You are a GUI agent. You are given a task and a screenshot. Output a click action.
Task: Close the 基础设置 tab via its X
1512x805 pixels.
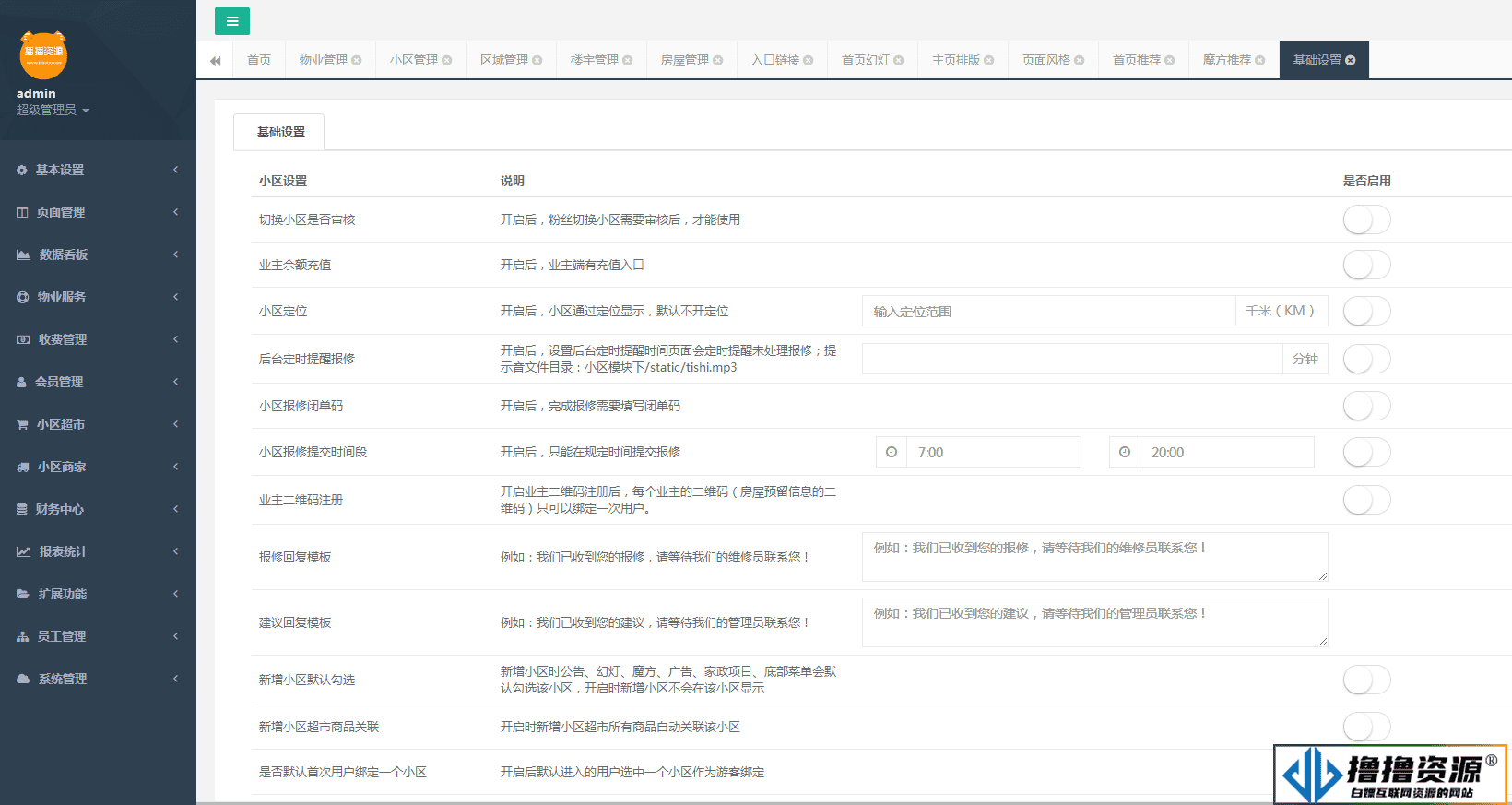point(1351,61)
